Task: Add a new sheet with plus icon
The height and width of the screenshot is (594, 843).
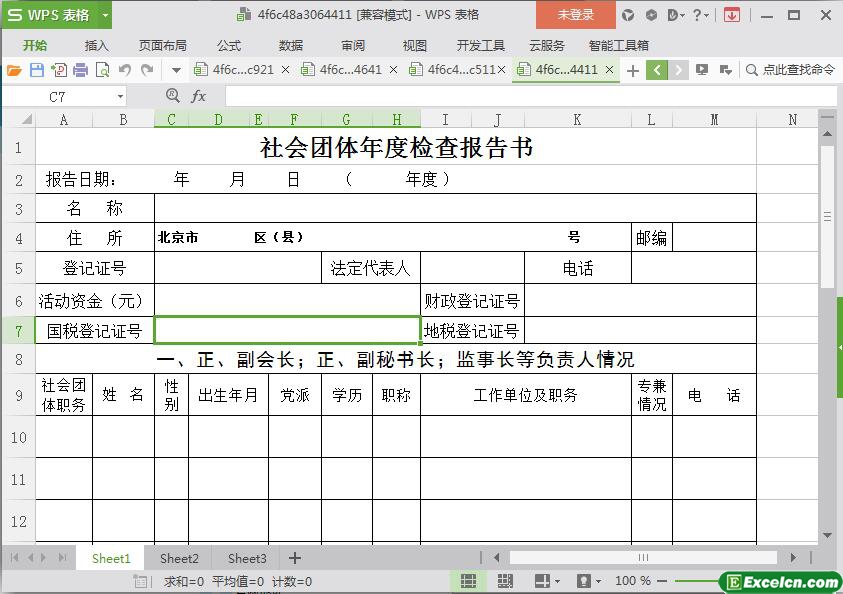Action: (x=294, y=558)
